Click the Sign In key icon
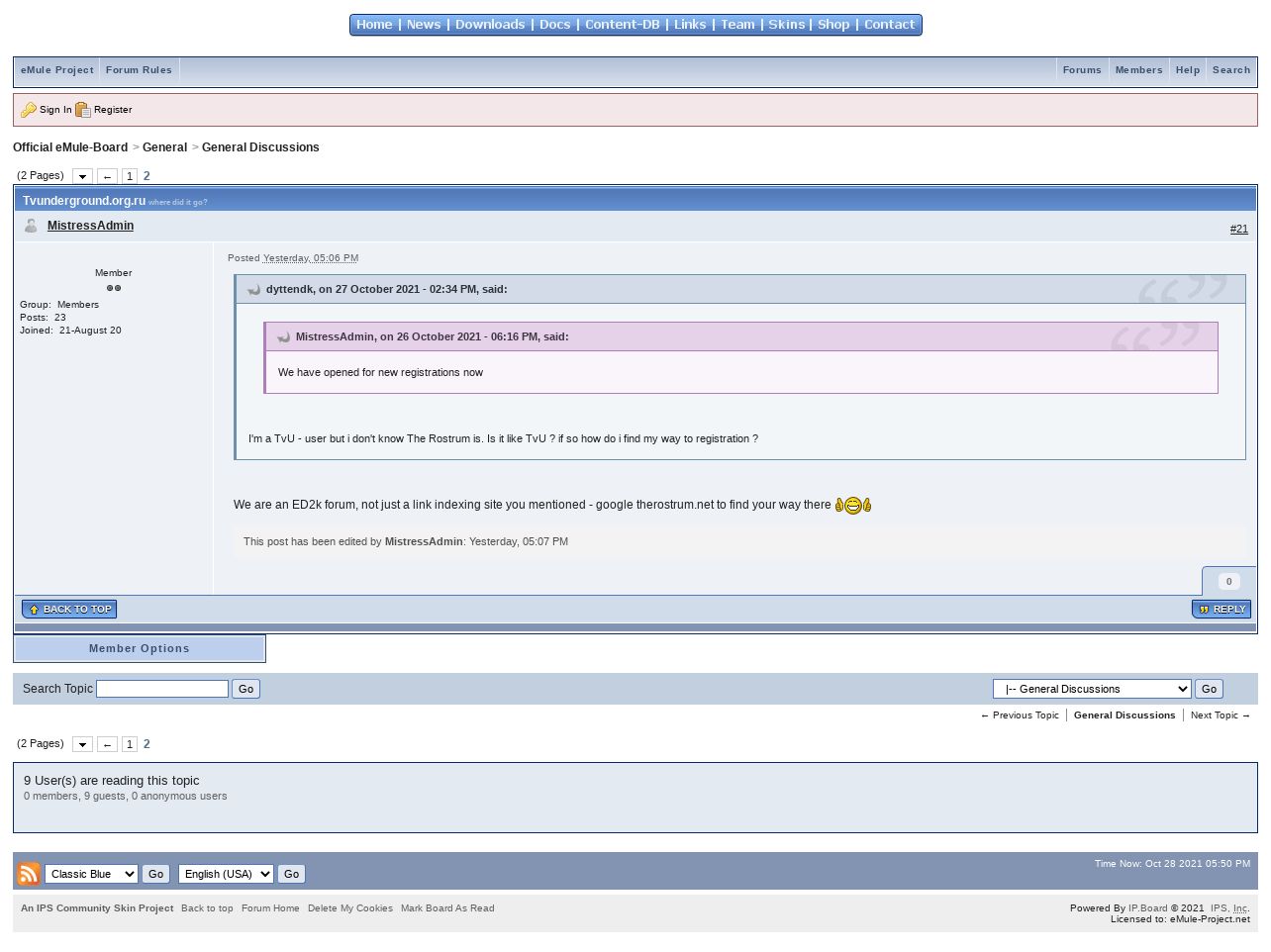 (x=29, y=110)
